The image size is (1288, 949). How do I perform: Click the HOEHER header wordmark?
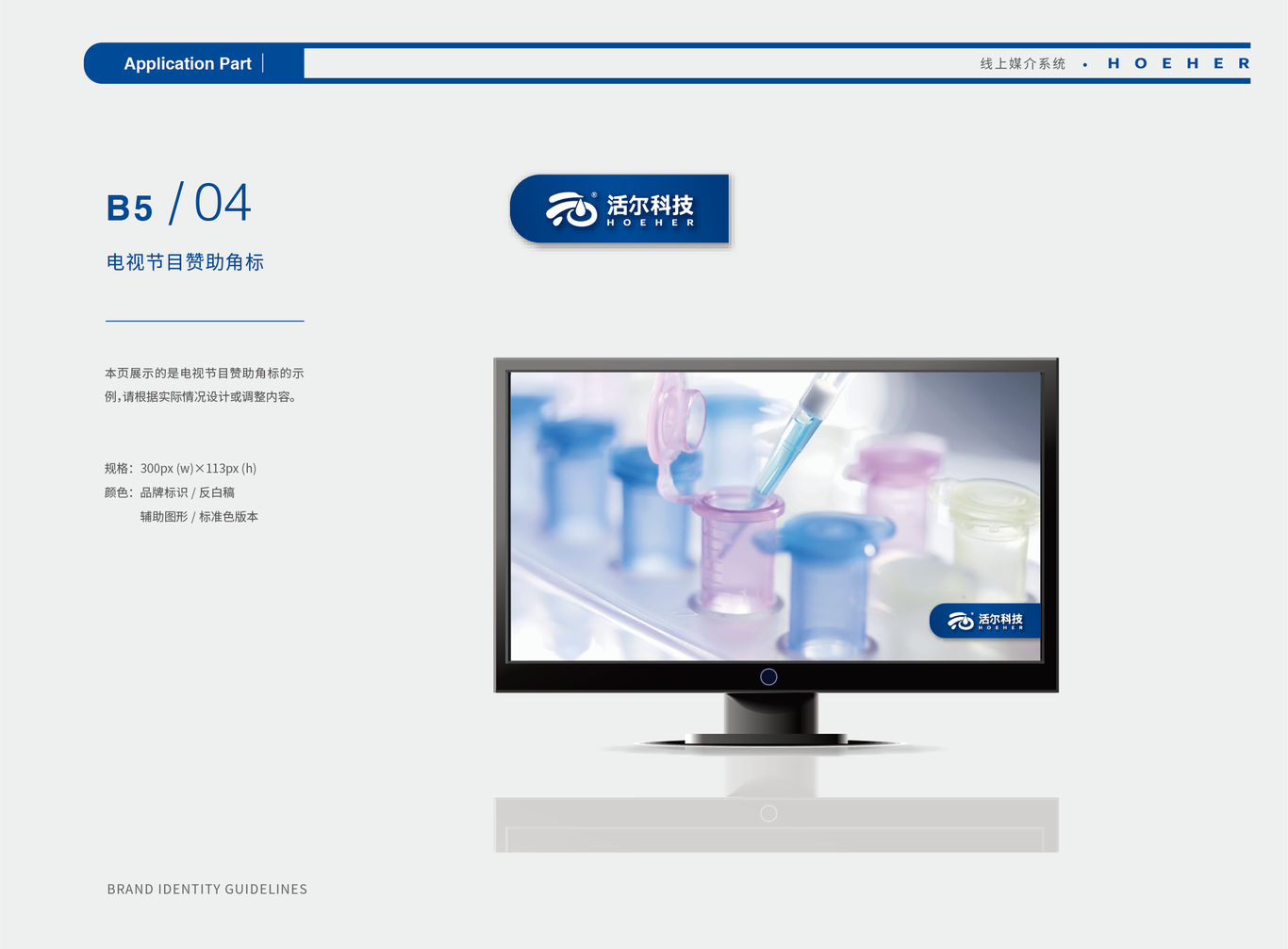tap(1179, 63)
